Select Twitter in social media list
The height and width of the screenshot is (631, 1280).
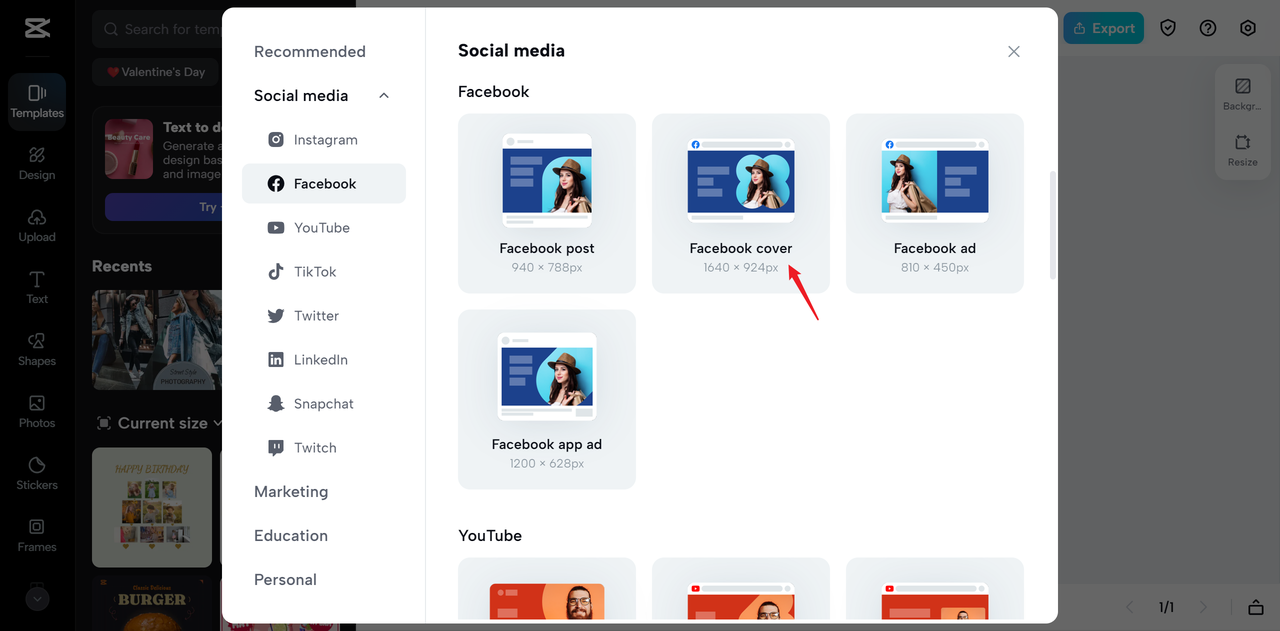[324, 316]
